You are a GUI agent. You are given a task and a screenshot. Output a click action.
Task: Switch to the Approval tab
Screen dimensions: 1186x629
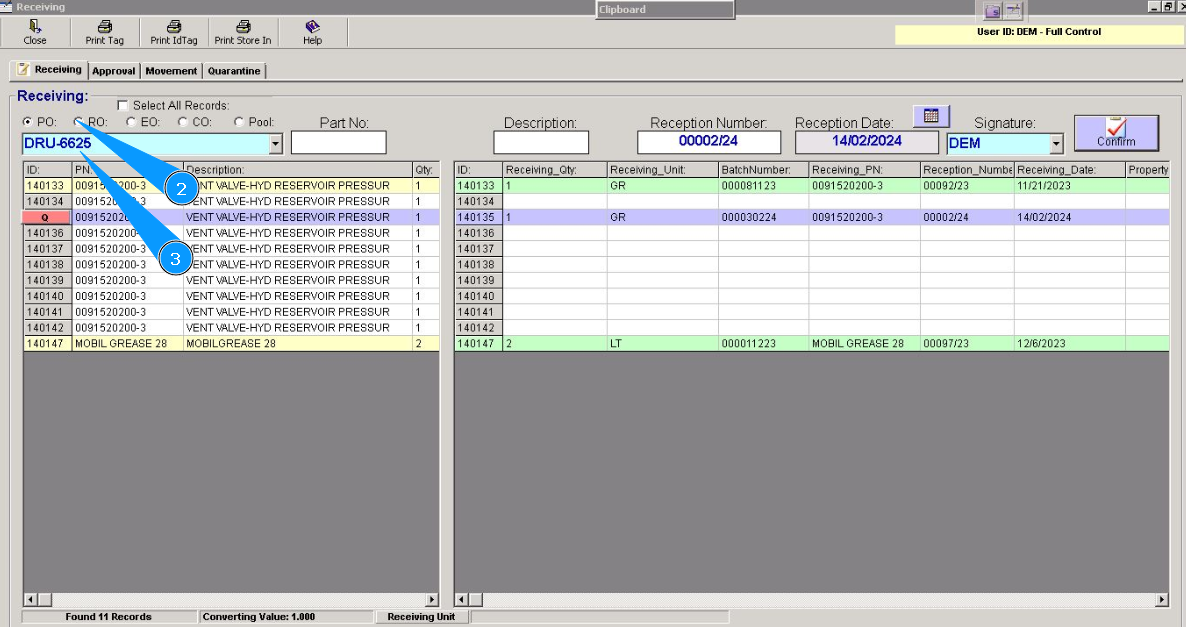click(113, 71)
